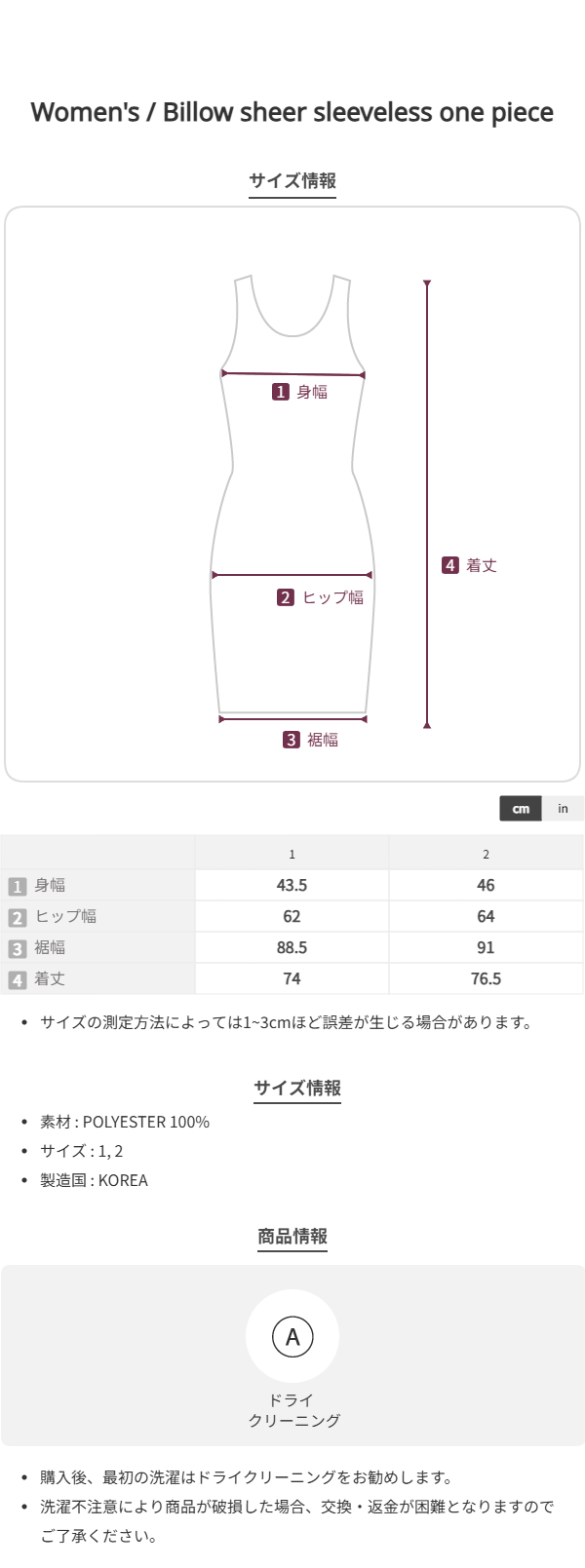Screen dimensions: 585x1568
Task: Click the top サイズ情報 section heading
Action: point(292,180)
